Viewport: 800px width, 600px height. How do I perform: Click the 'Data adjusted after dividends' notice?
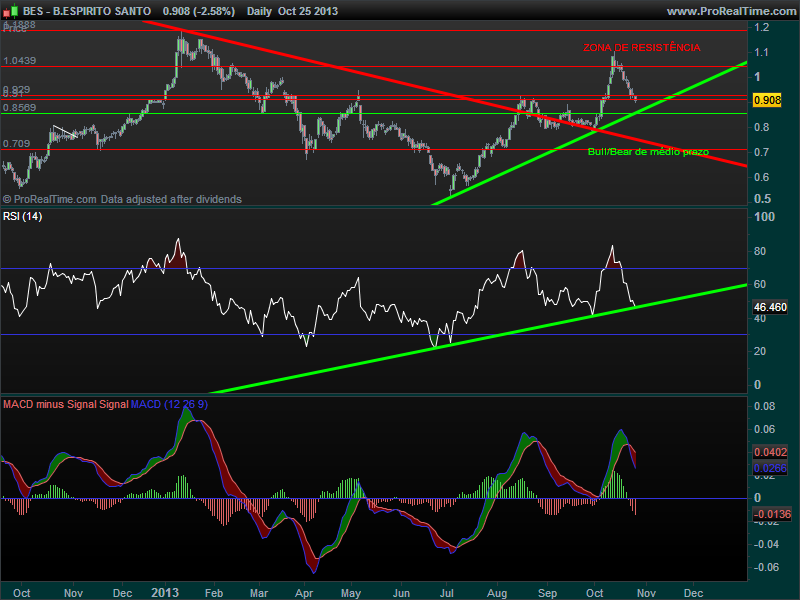pos(171,199)
